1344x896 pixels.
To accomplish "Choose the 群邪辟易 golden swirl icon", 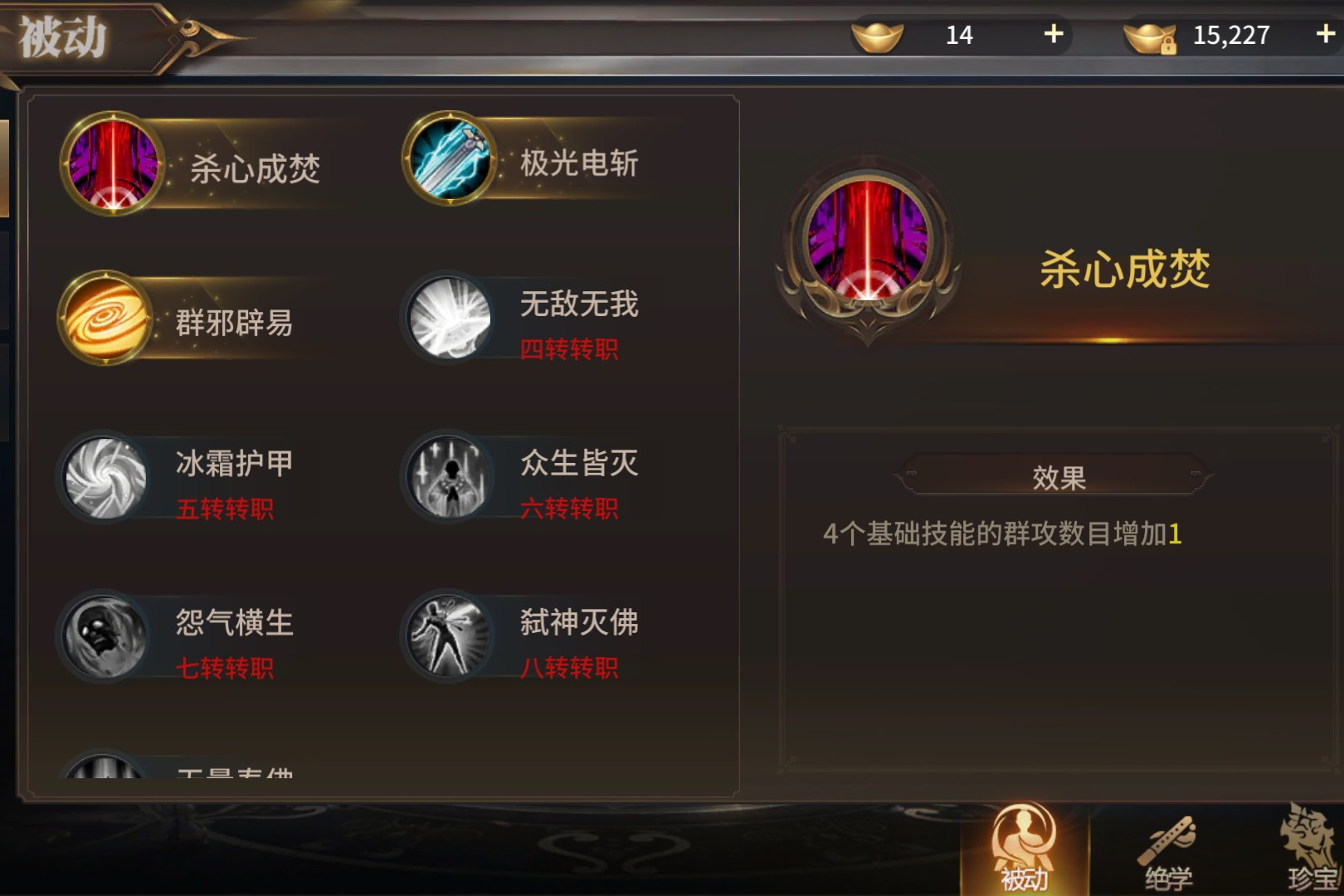I will point(105,318).
